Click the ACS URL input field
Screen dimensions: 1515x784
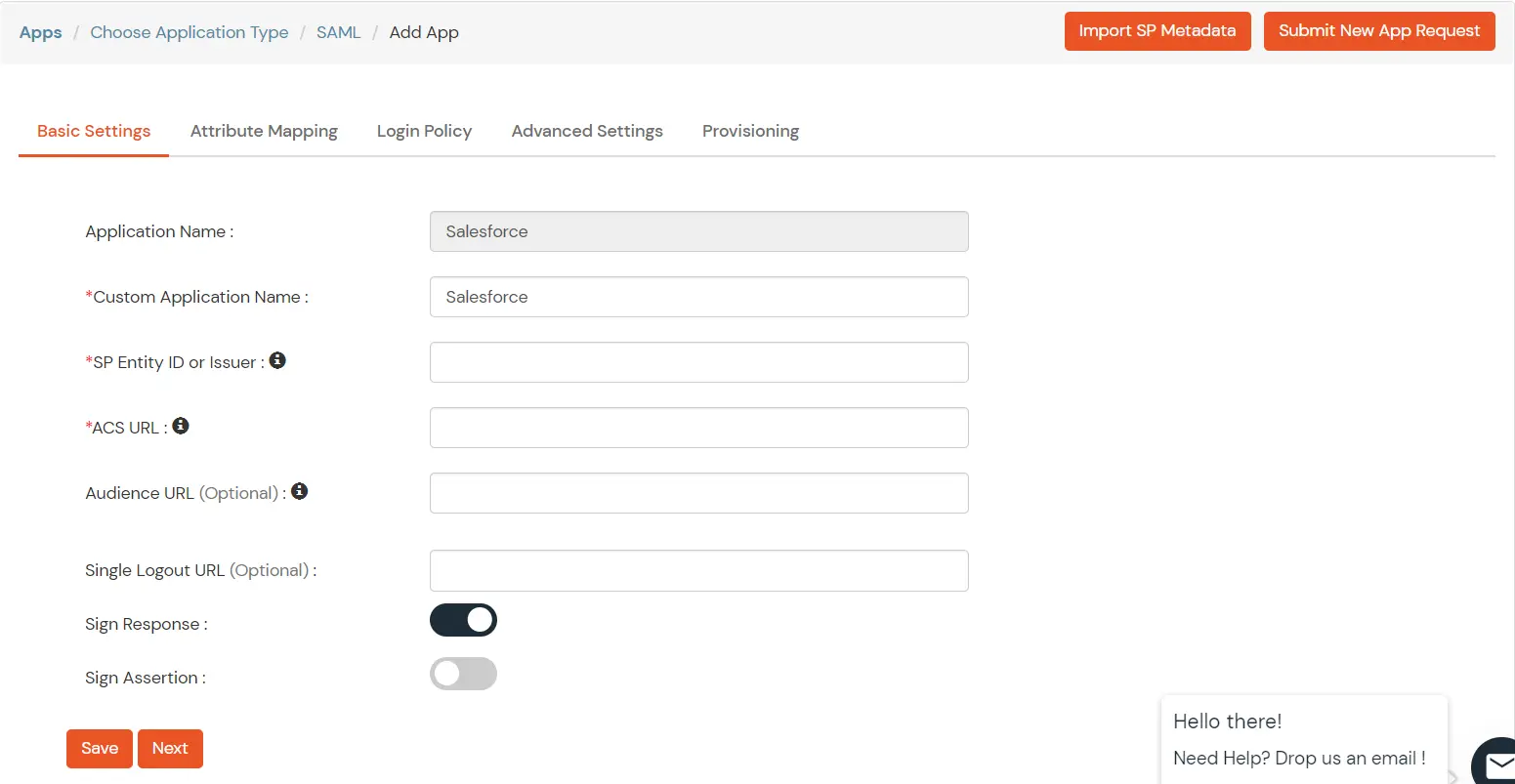coord(699,428)
